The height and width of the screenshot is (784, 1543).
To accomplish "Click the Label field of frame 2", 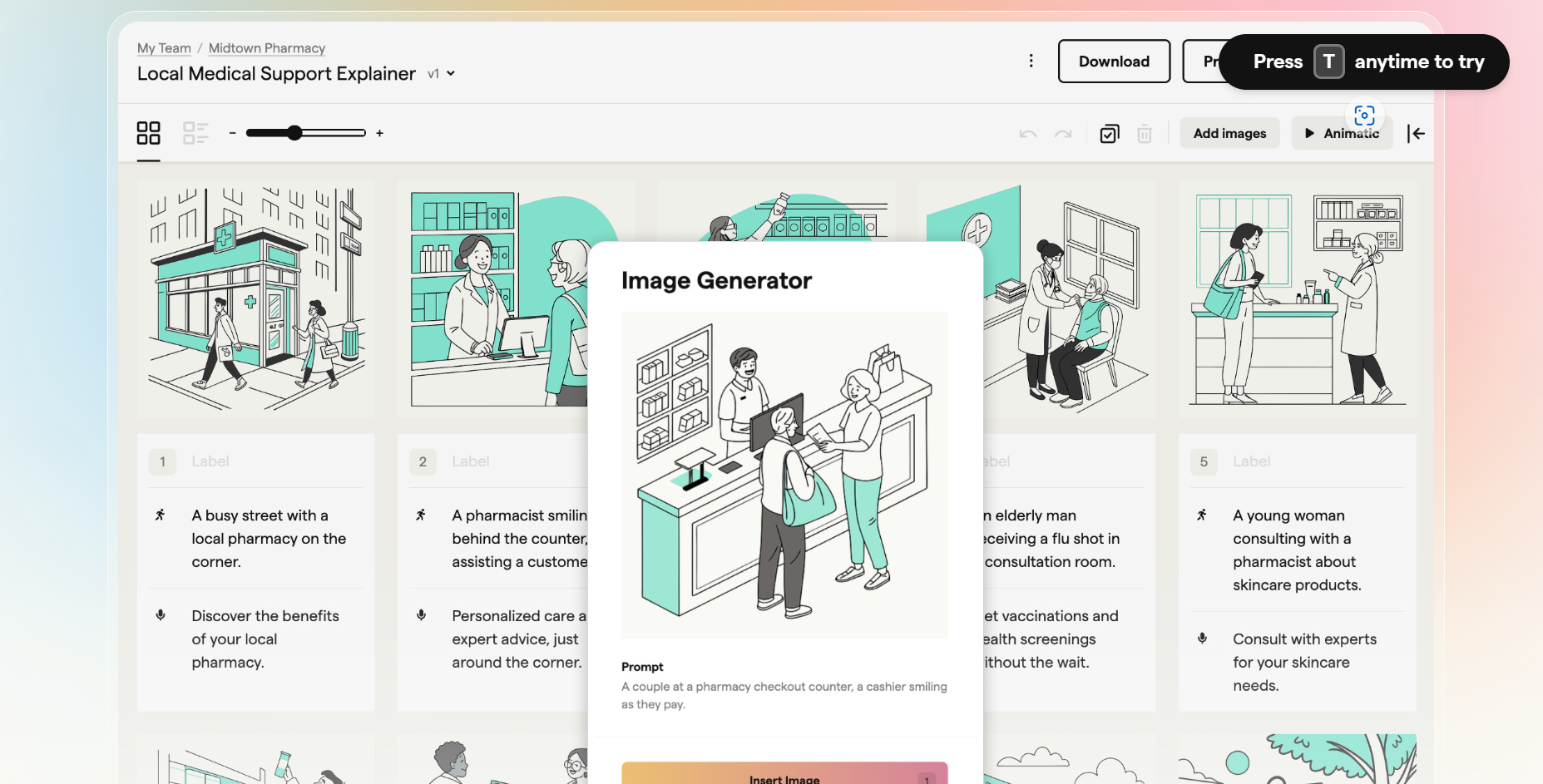I will (x=471, y=461).
